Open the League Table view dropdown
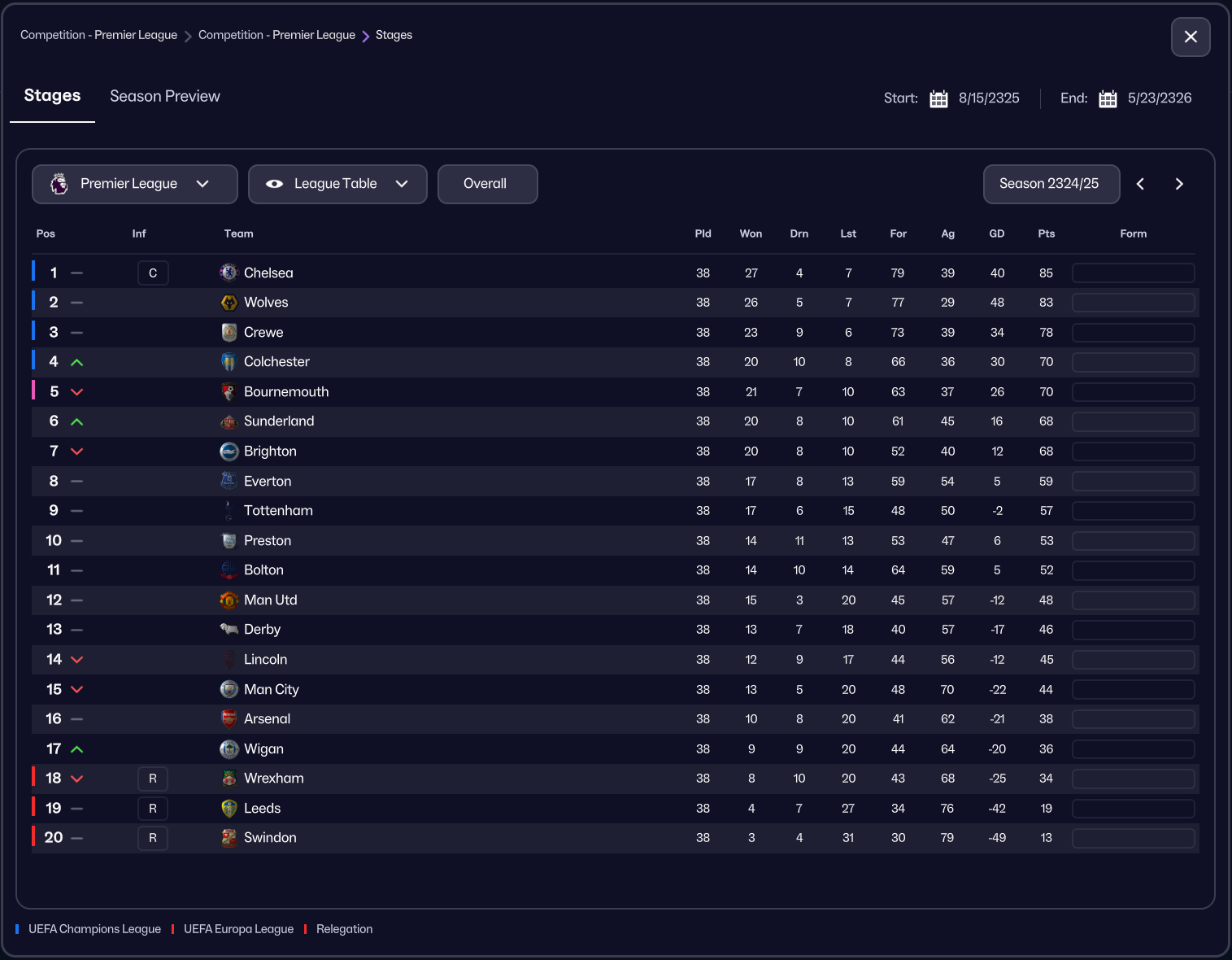 [x=337, y=184]
